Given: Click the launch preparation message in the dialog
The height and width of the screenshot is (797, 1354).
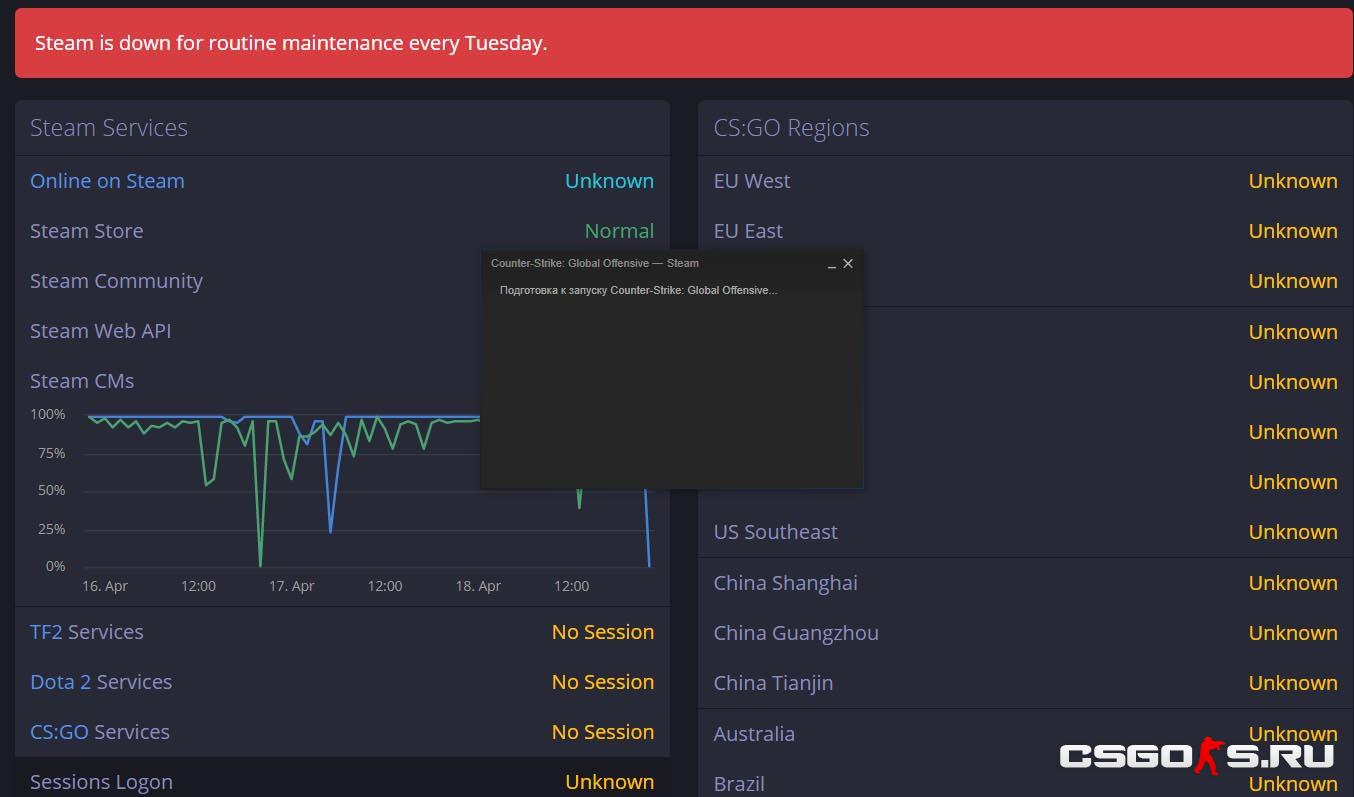Looking at the screenshot, I should click(638, 290).
